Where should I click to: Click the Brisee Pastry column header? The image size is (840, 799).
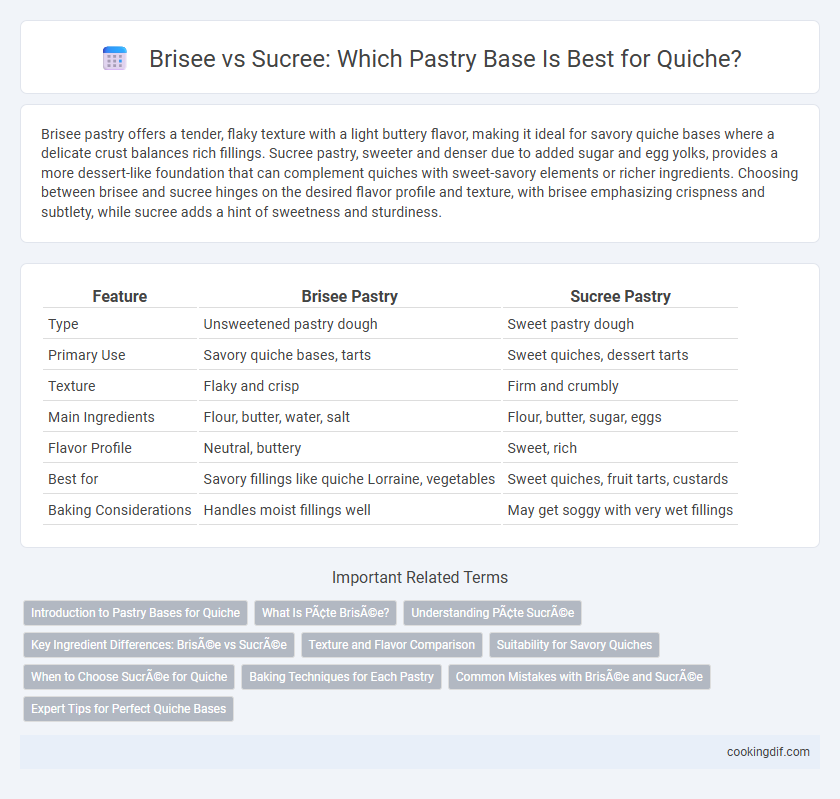tap(349, 296)
